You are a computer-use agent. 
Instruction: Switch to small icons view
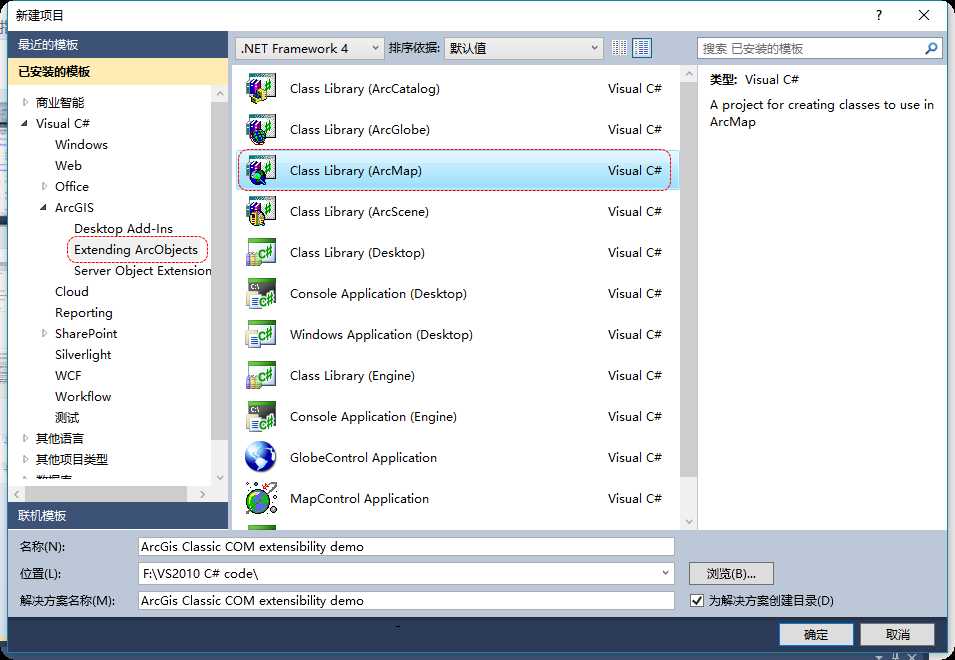619,48
